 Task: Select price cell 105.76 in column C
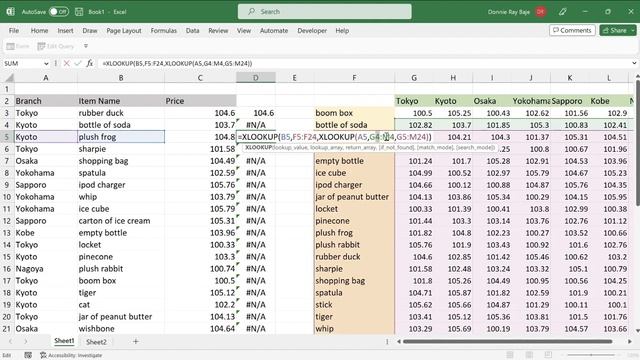click(x=200, y=185)
